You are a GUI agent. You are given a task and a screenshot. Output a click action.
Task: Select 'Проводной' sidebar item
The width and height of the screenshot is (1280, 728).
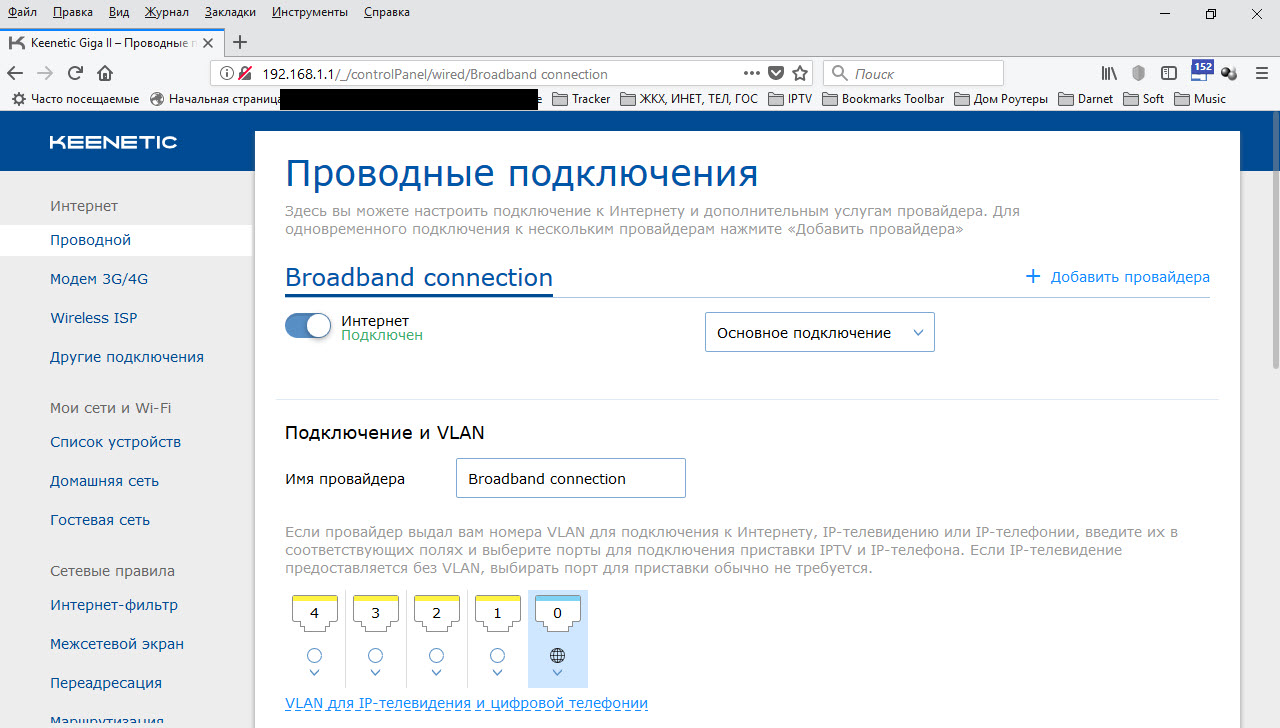point(126,240)
